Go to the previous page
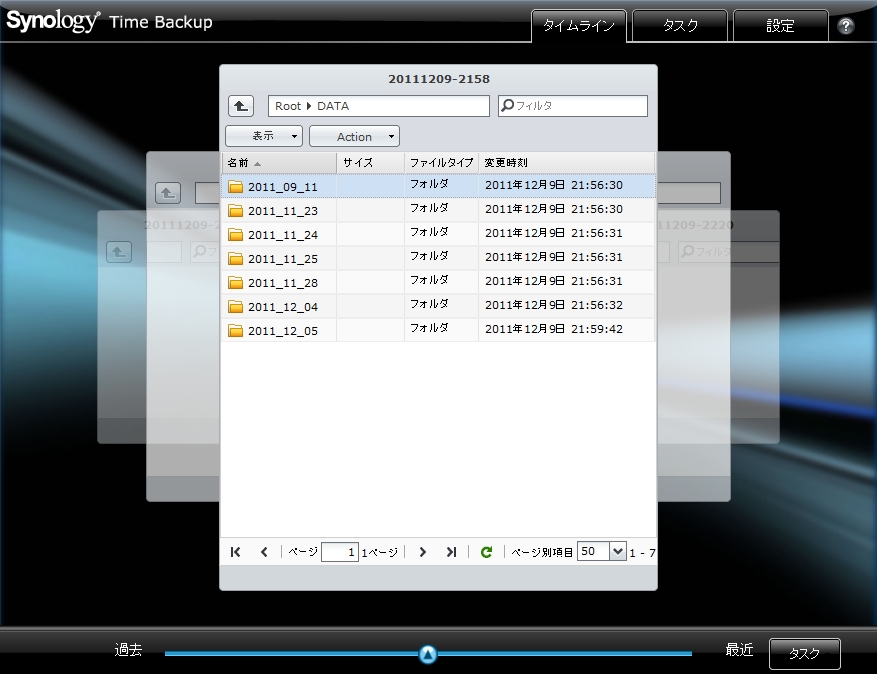This screenshot has width=877, height=674. pyautogui.click(x=264, y=552)
